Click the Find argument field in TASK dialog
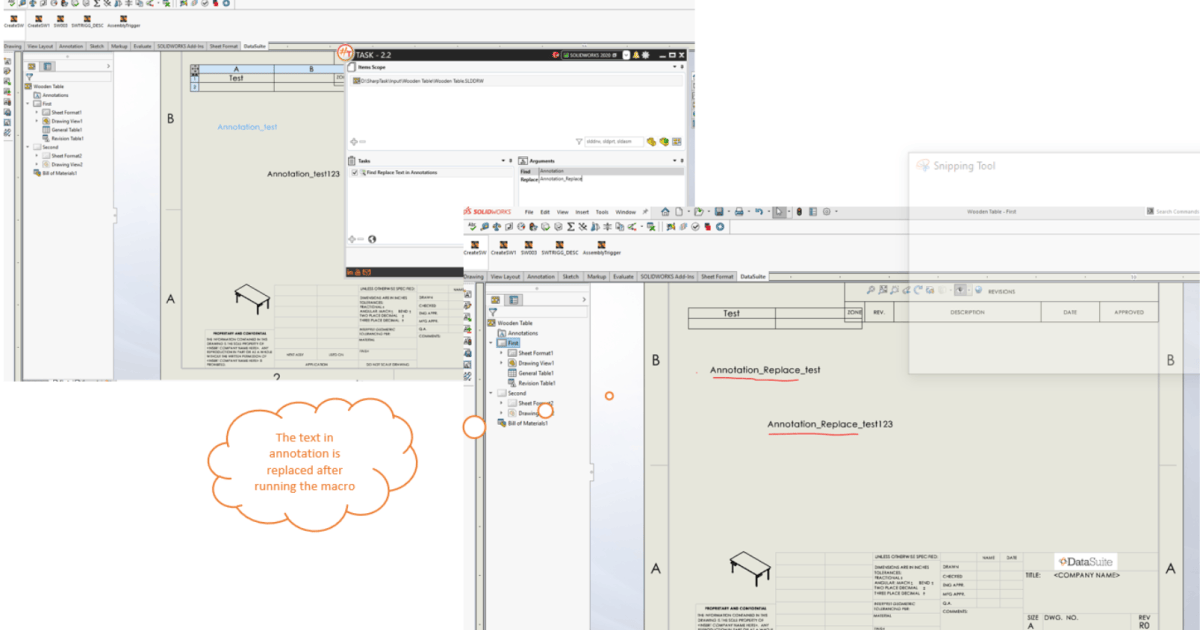The image size is (1200, 630). coord(611,171)
